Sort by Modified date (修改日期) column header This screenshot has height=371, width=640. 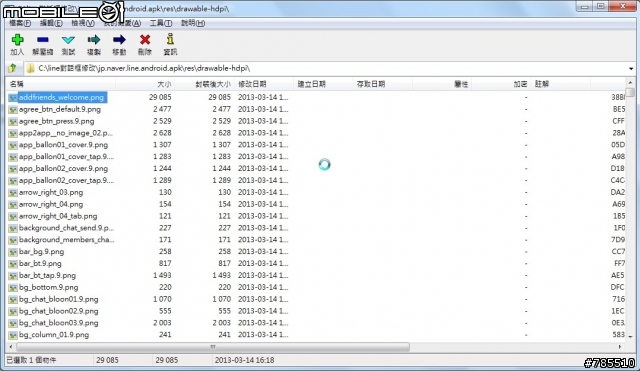pos(264,84)
